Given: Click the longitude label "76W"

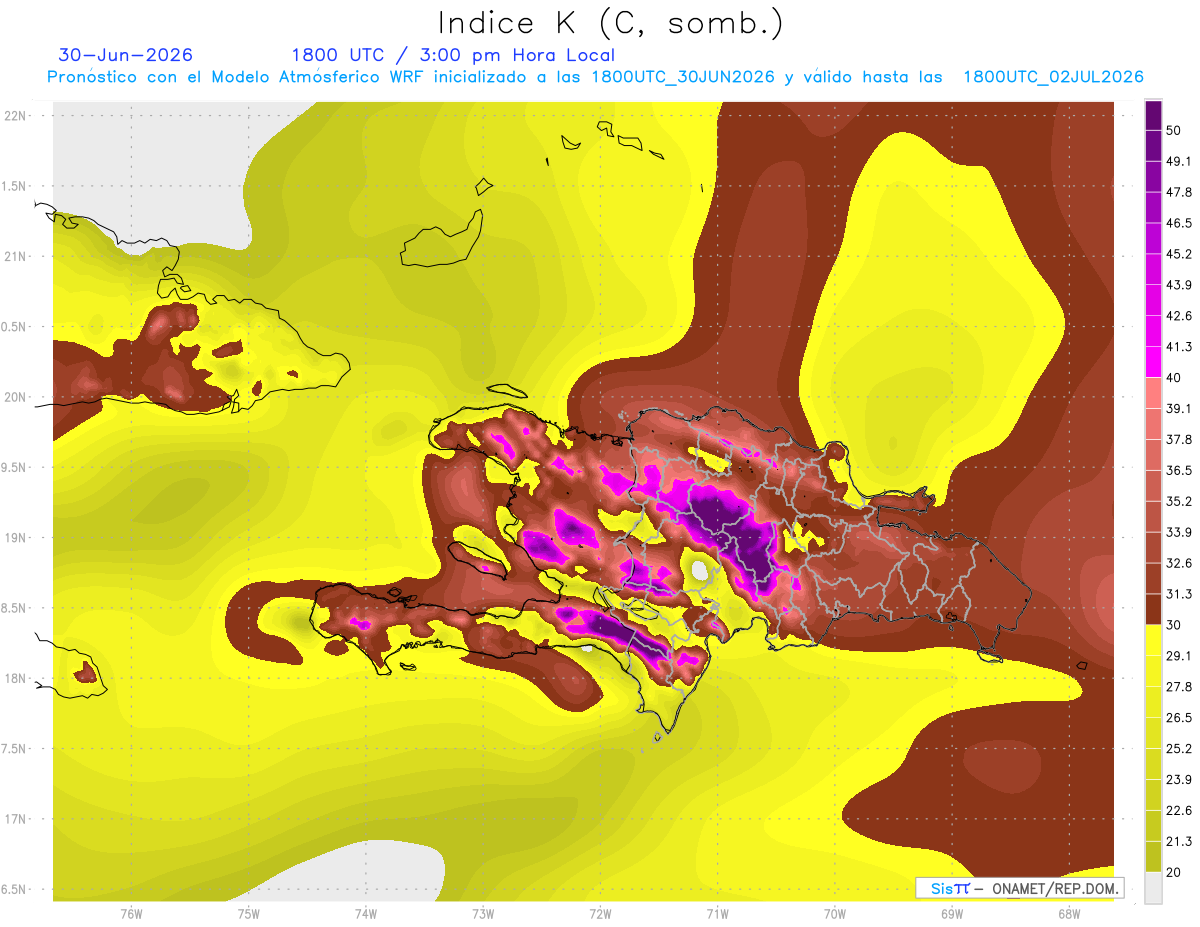Looking at the screenshot, I should [131, 913].
